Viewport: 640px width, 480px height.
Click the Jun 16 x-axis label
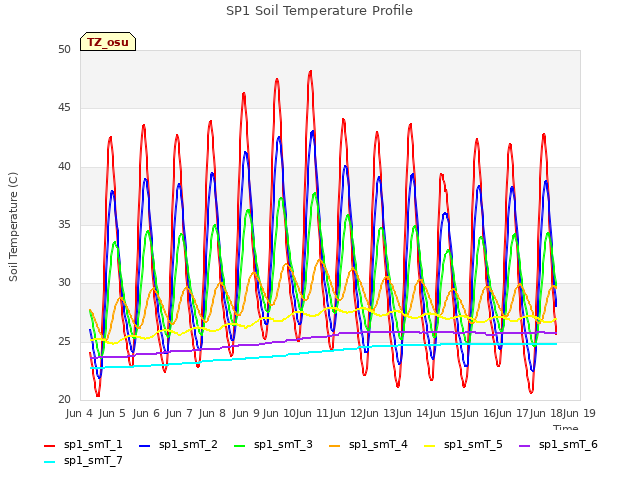(479, 413)
